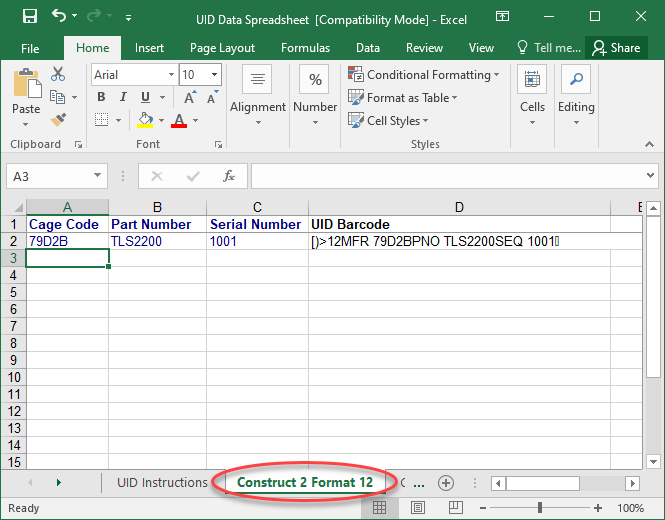Click the zoom slider handle

tap(541, 508)
